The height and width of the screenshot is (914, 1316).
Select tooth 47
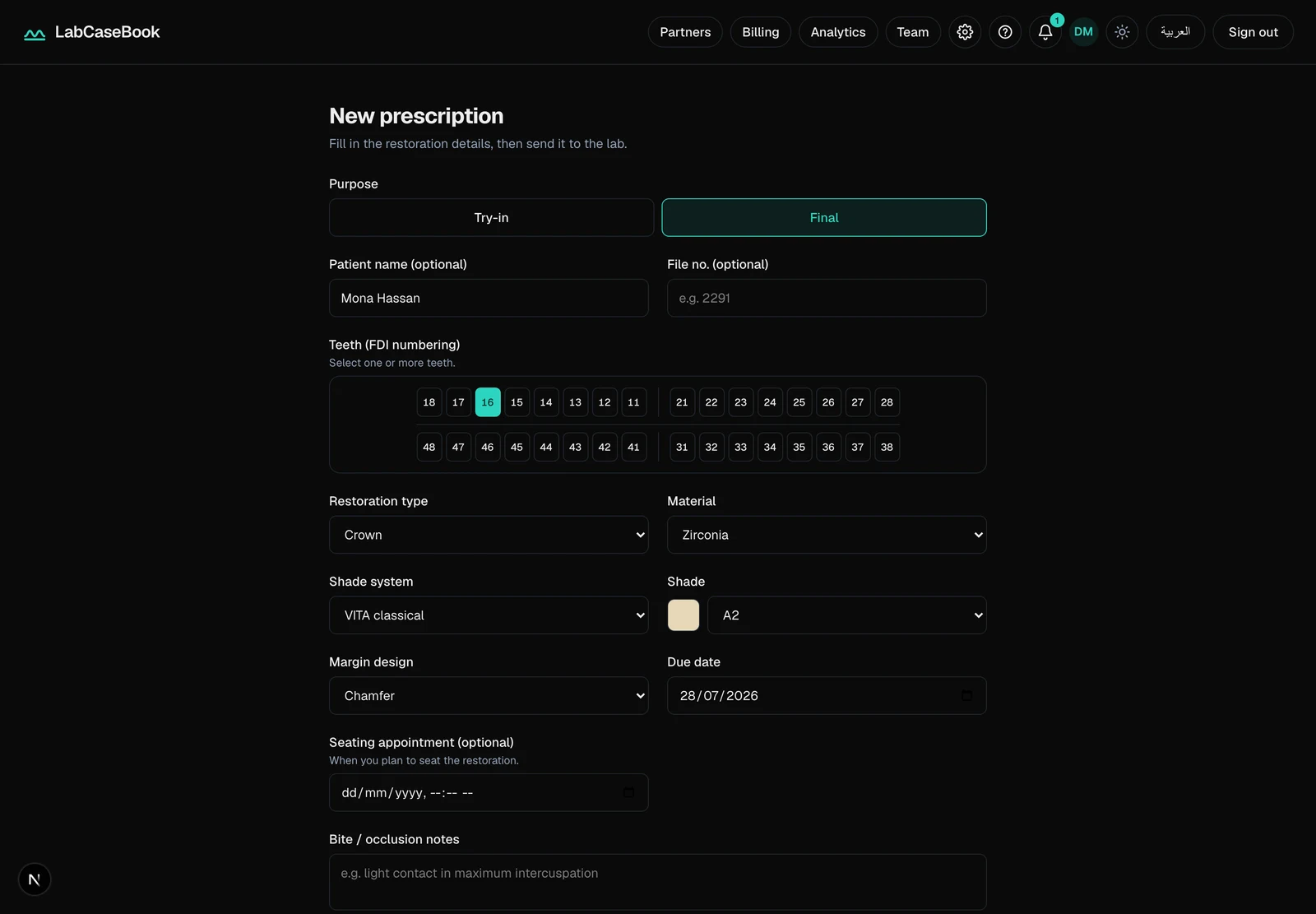[458, 448]
